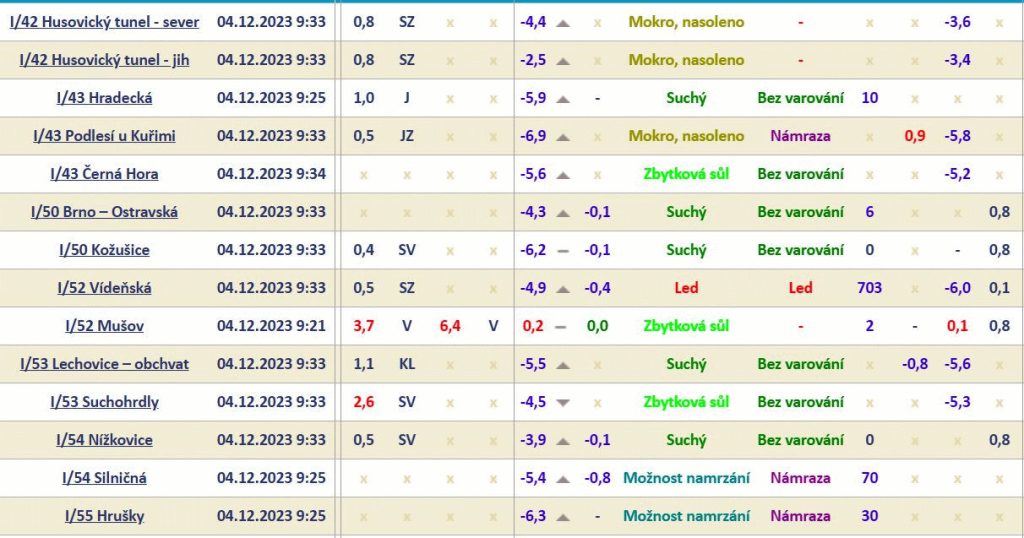The width and height of the screenshot is (1024, 538).
Task: Click the rising trend arrow in I/55 Hrušky row
Action: (x=563, y=516)
